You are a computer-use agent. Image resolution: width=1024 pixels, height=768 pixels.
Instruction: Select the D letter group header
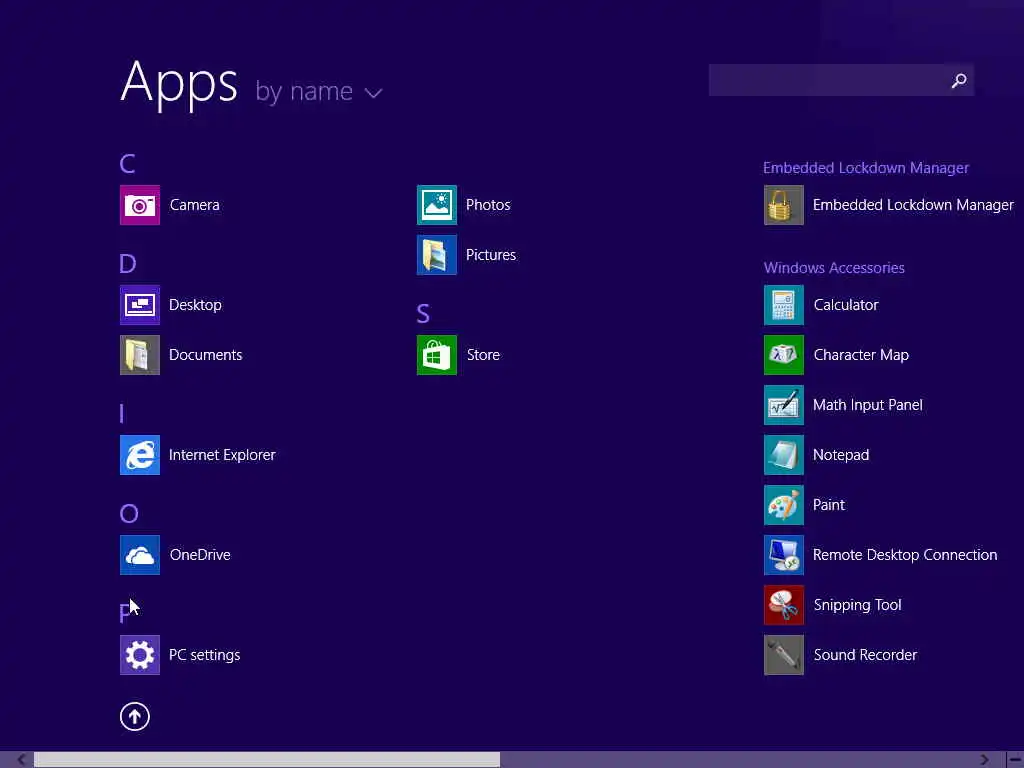pos(127,264)
